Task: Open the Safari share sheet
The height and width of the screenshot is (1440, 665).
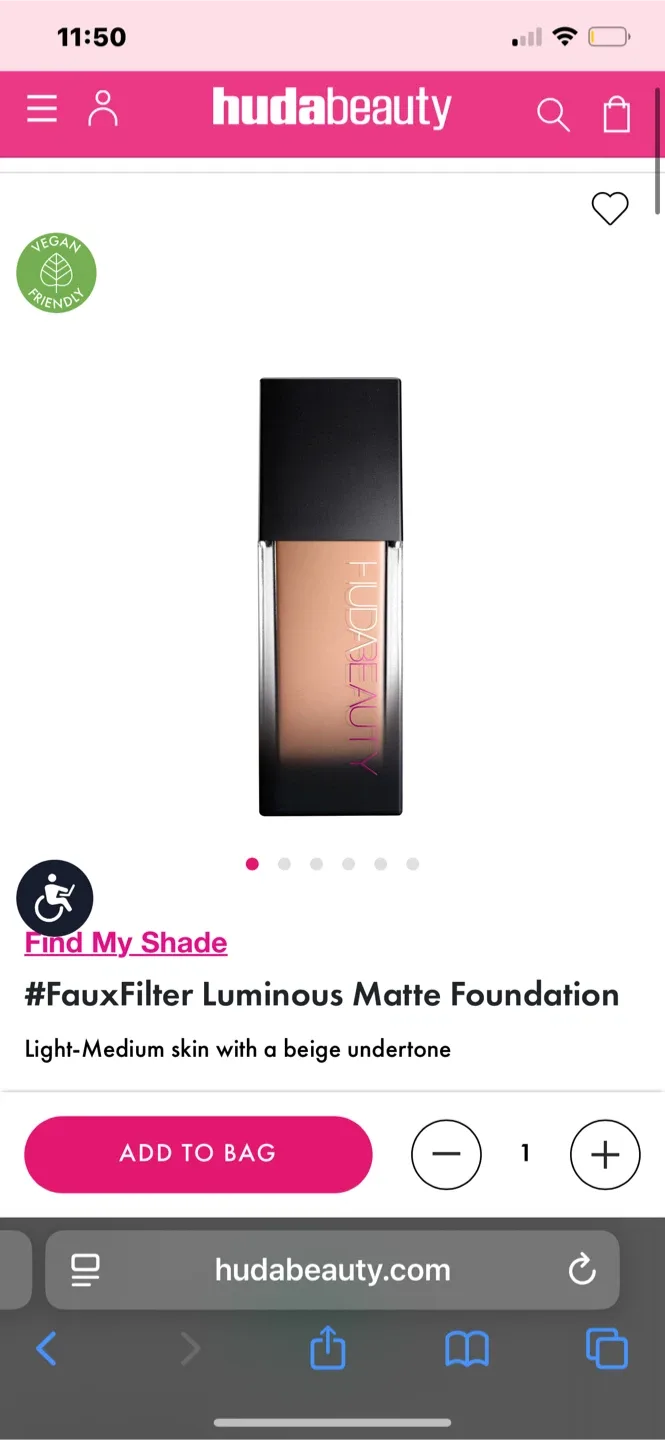Action: pos(327,1349)
